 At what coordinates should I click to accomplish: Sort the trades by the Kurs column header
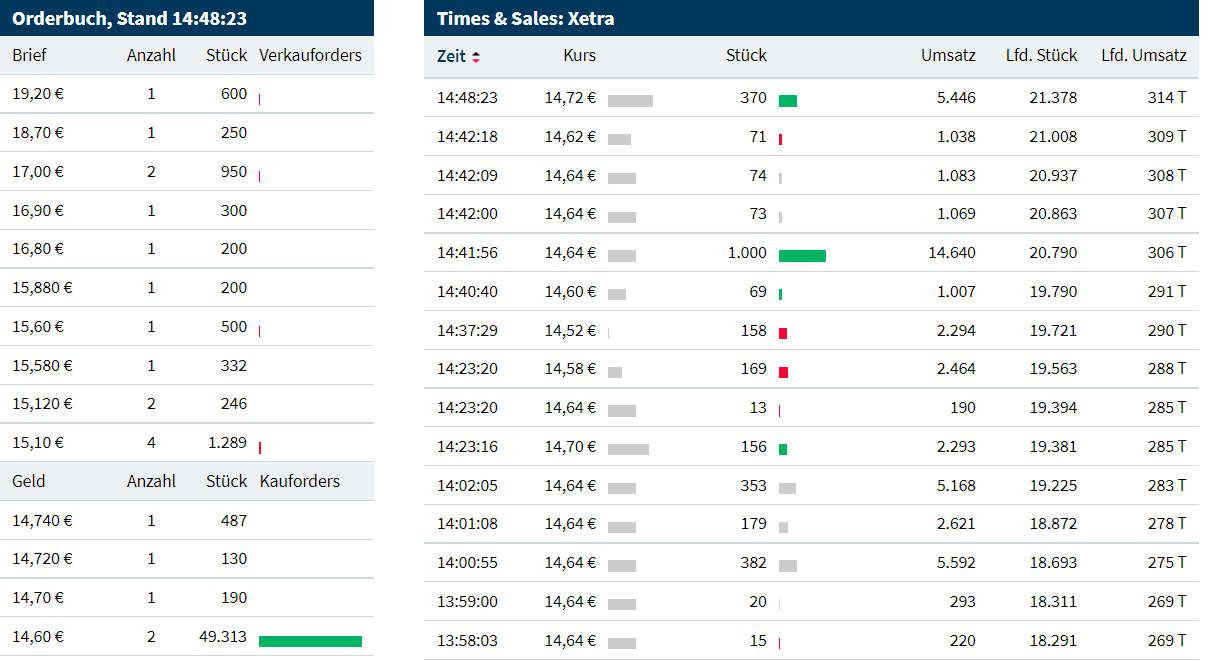pos(579,56)
